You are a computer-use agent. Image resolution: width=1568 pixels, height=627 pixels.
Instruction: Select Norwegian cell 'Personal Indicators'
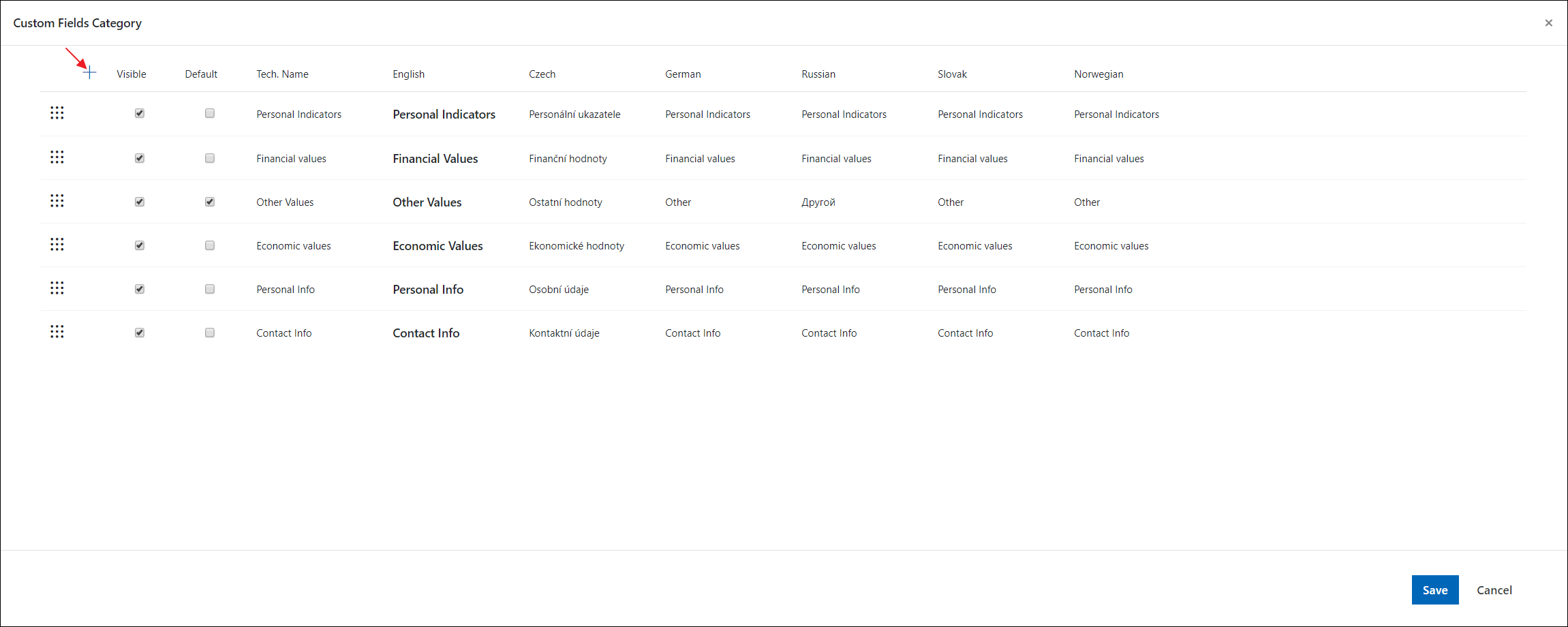point(1116,114)
